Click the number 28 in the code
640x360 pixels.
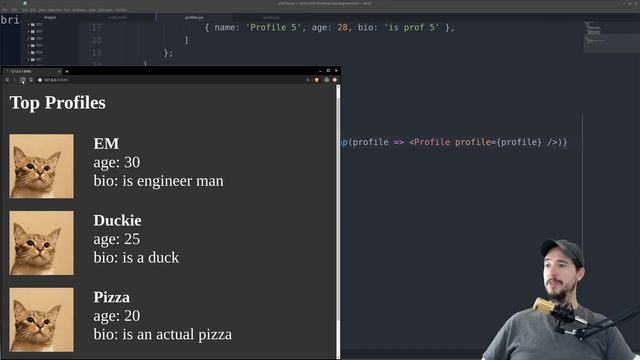tap(342, 27)
